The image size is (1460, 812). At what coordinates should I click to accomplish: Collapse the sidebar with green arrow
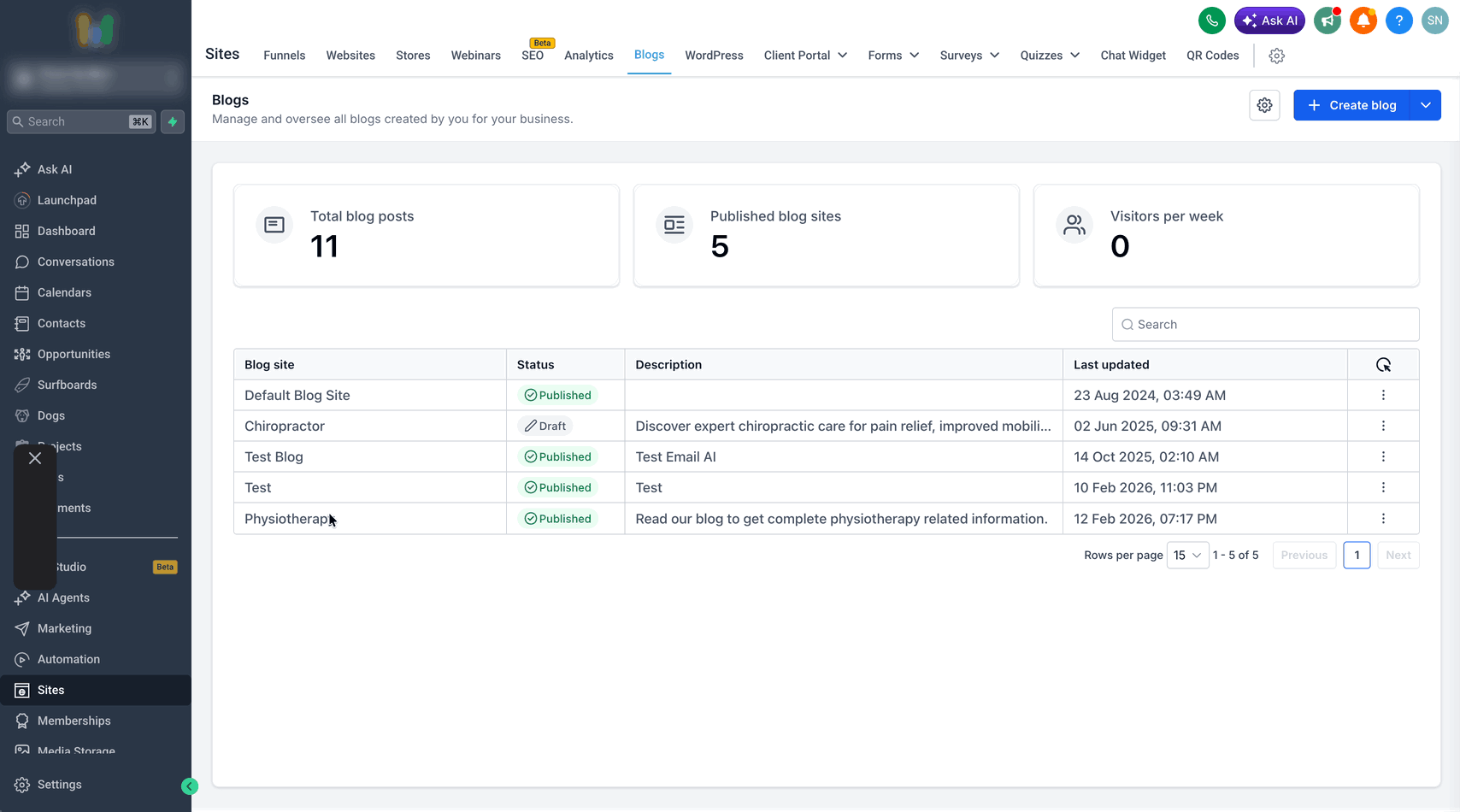pyautogui.click(x=190, y=786)
